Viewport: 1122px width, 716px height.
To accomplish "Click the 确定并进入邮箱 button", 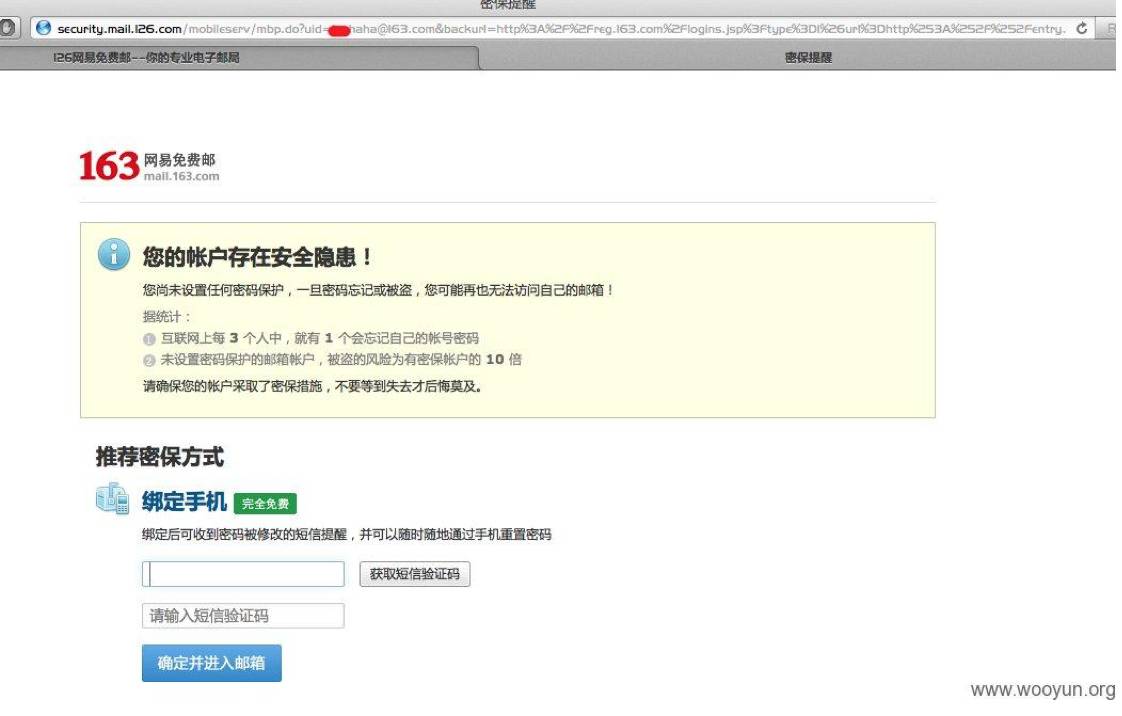I will [212, 663].
